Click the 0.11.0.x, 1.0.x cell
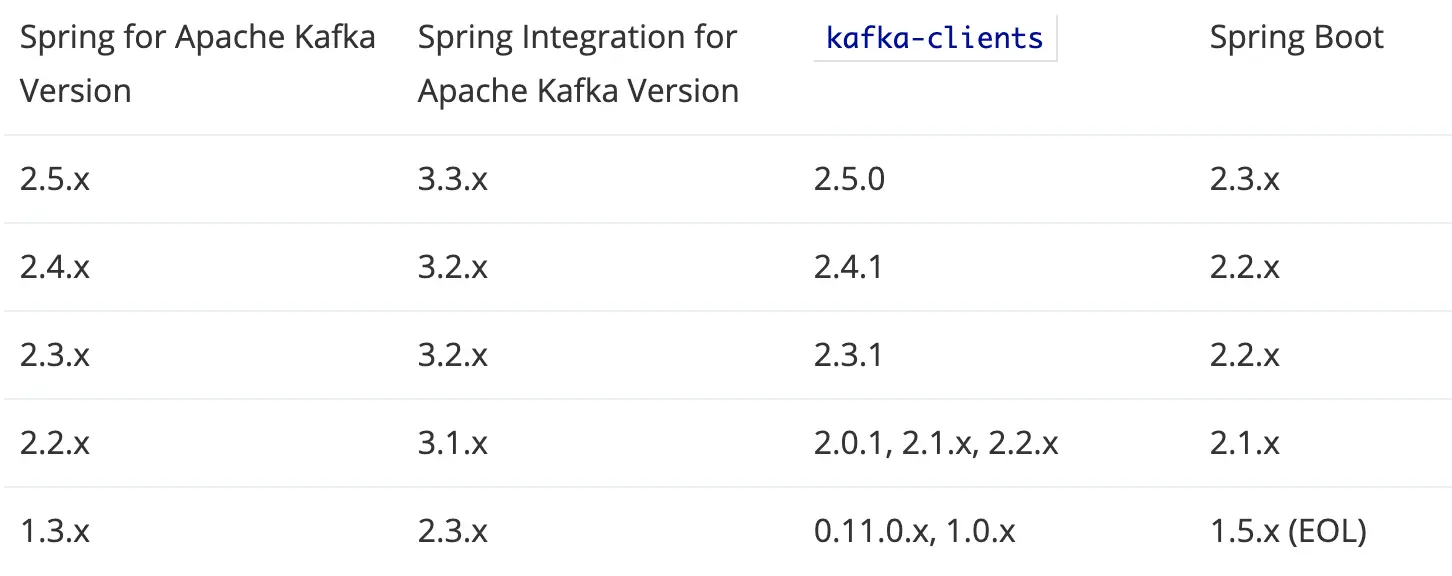 click(914, 532)
